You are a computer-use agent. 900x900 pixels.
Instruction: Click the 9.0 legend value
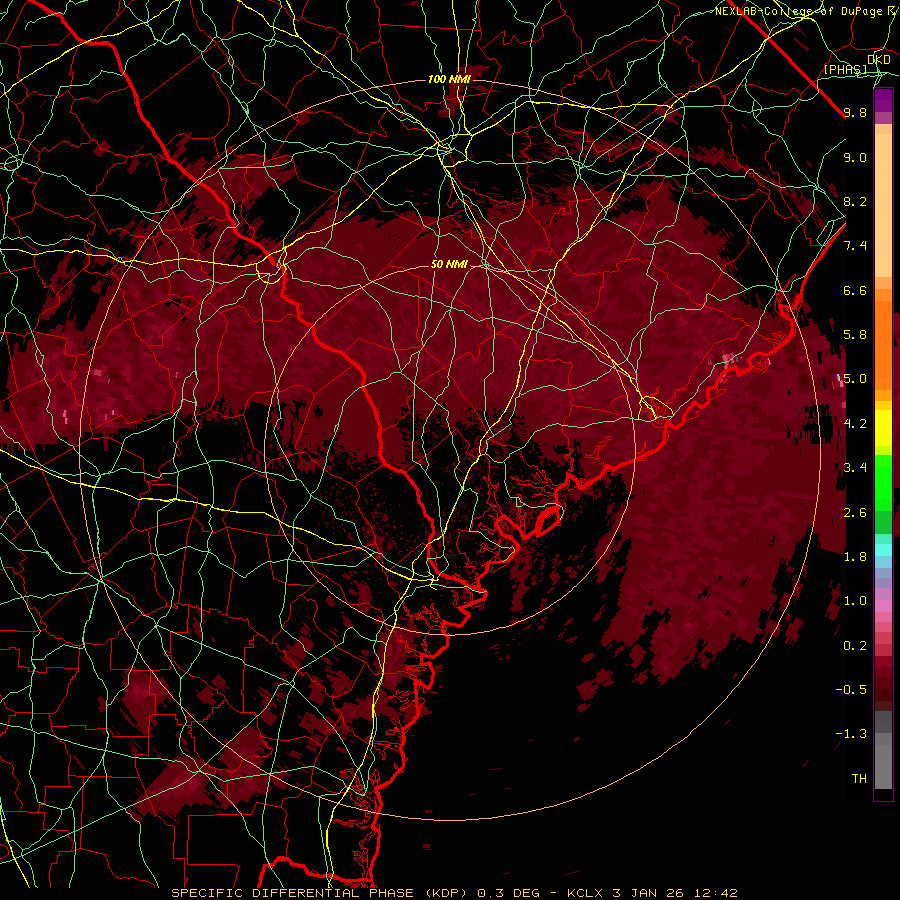click(x=855, y=157)
